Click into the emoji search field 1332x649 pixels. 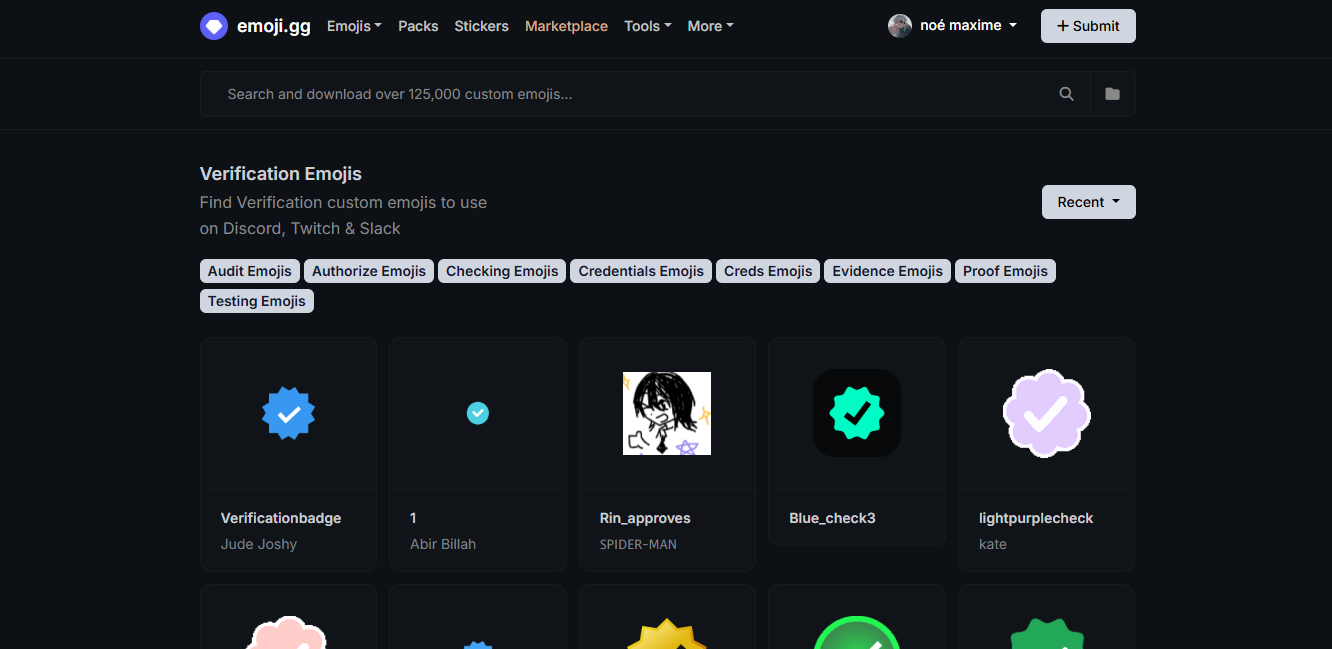pyautogui.click(x=630, y=94)
